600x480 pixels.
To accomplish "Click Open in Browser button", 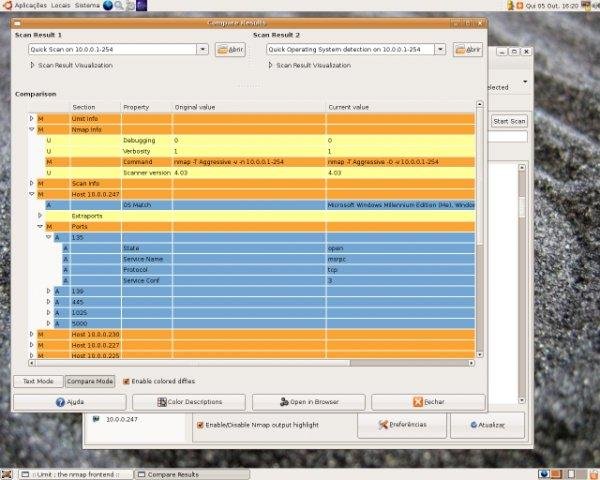I will 308,402.
